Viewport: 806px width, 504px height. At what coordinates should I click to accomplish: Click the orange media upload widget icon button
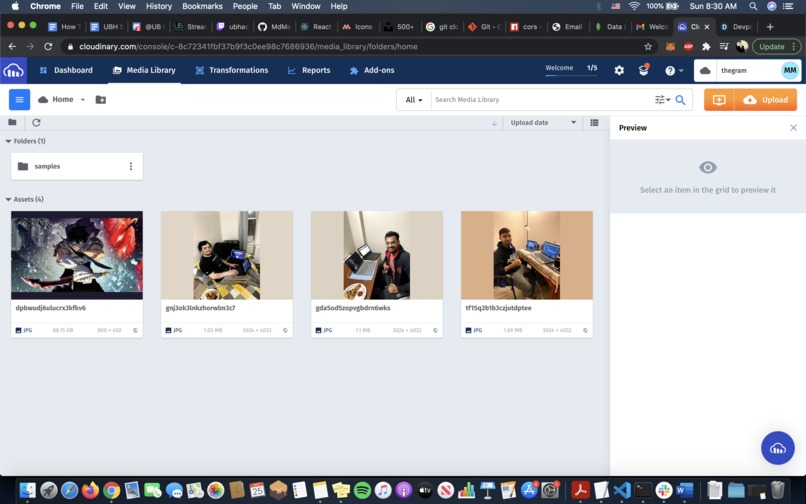tap(719, 100)
